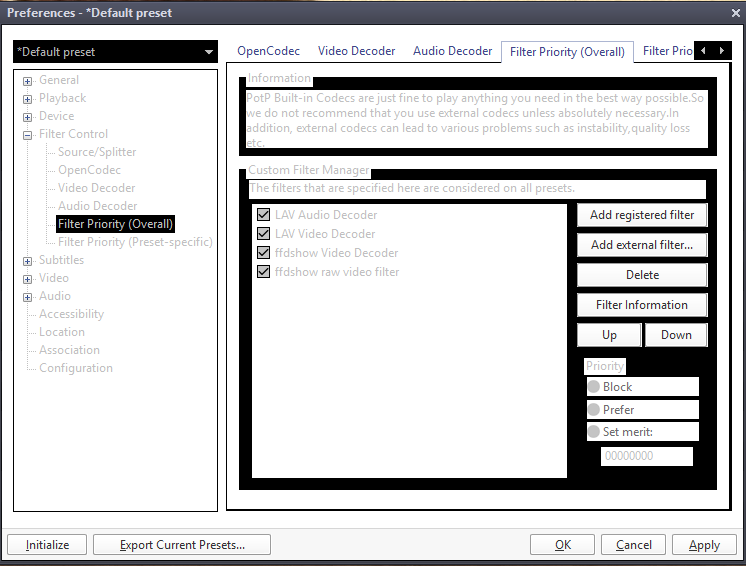The width and height of the screenshot is (746, 566).
Task: Click Add registered filter button
Action: point(642,215)
